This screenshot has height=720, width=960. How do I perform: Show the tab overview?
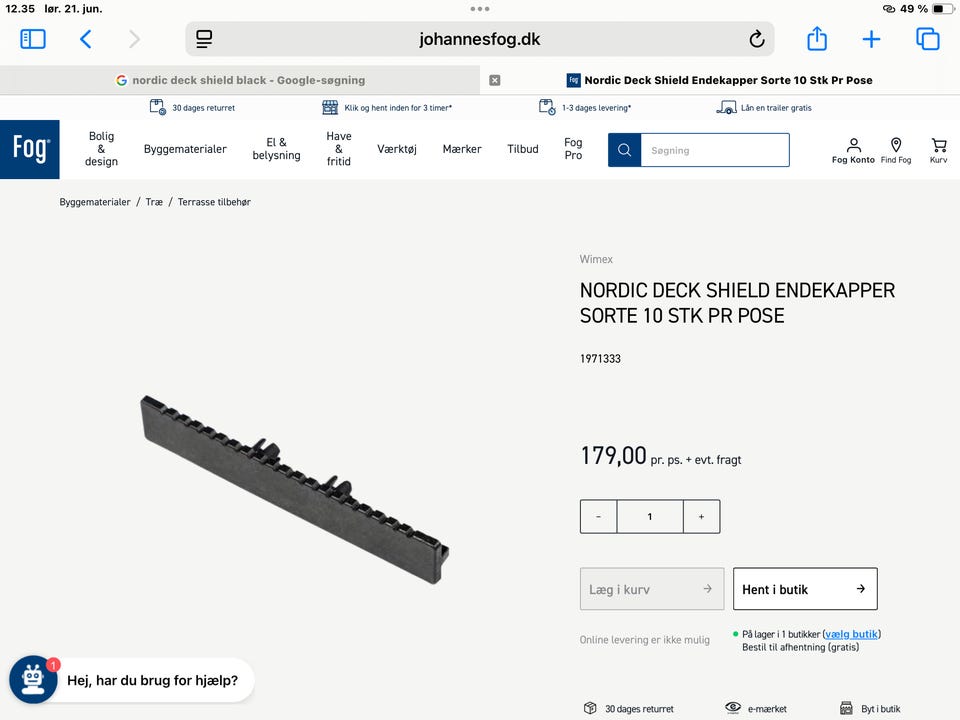(x=927, y=39)
